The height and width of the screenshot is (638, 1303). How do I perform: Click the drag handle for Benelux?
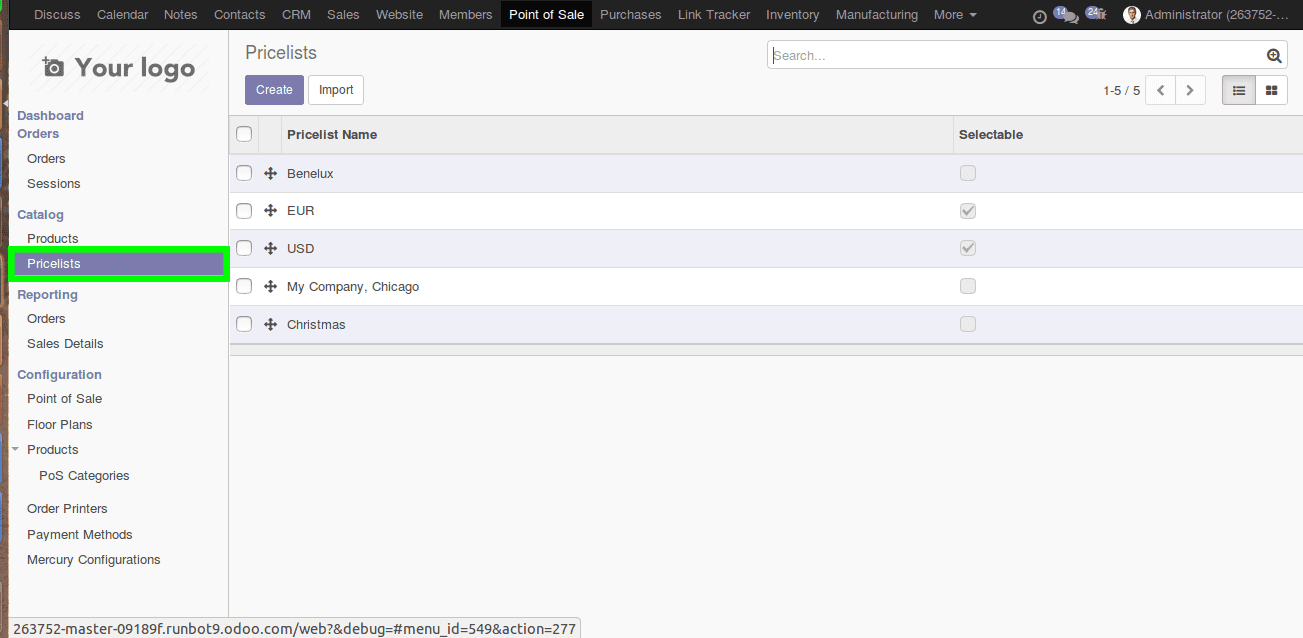[x=270, y=173]
